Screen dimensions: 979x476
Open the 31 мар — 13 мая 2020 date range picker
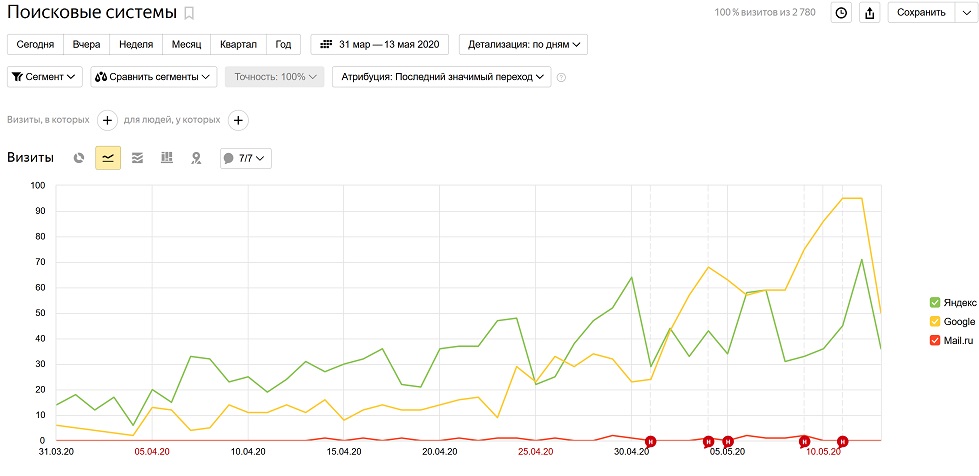click(380, 45)
